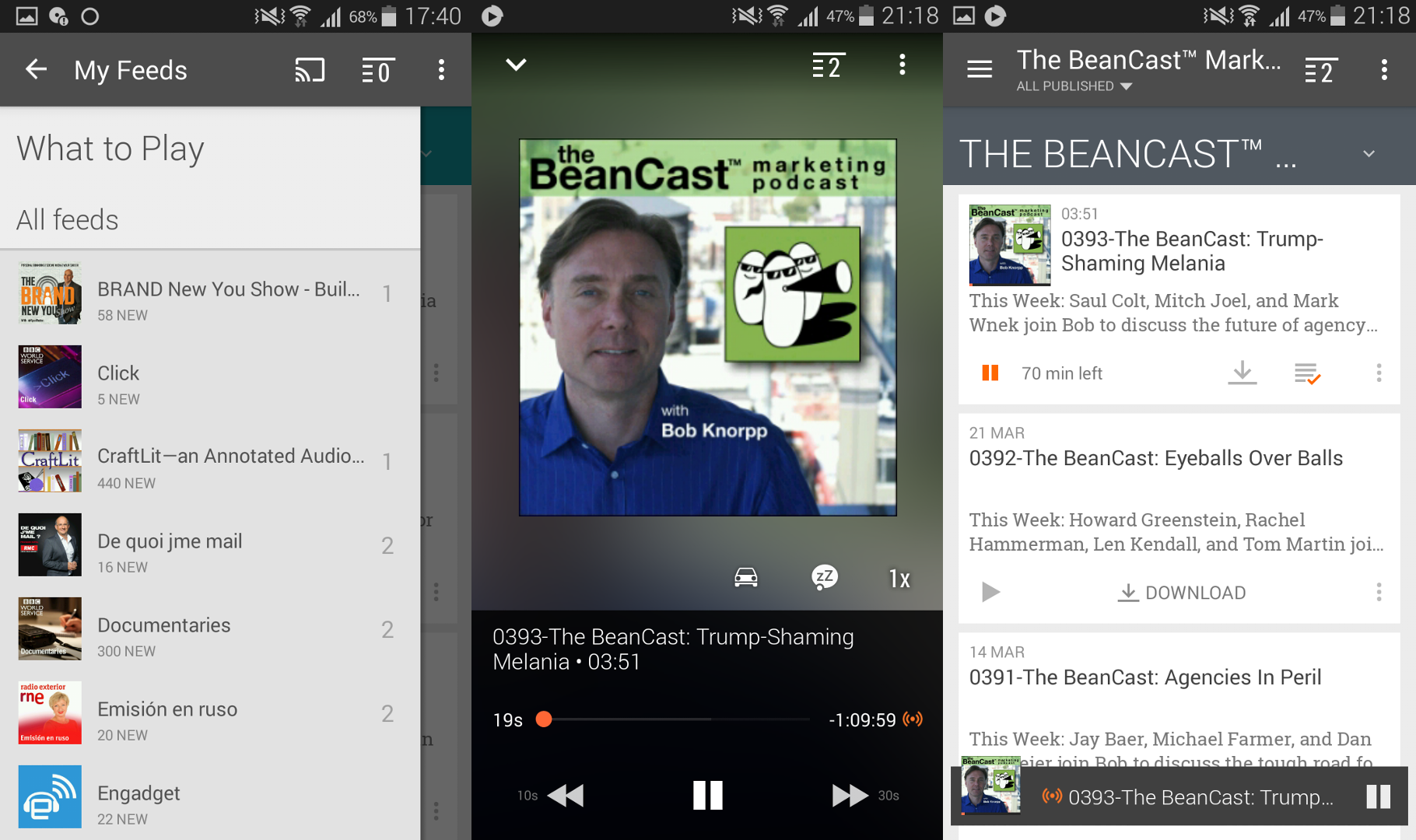Pause playback in the main player

(x=707, y=795)
